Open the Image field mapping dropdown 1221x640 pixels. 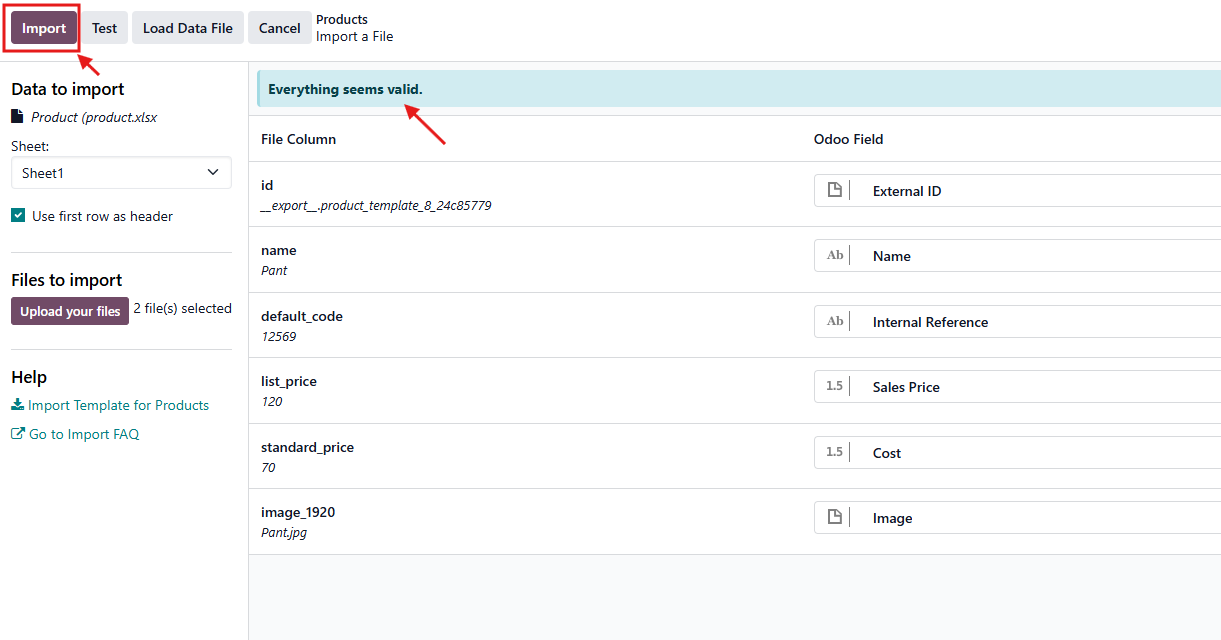coord(1030,518)
